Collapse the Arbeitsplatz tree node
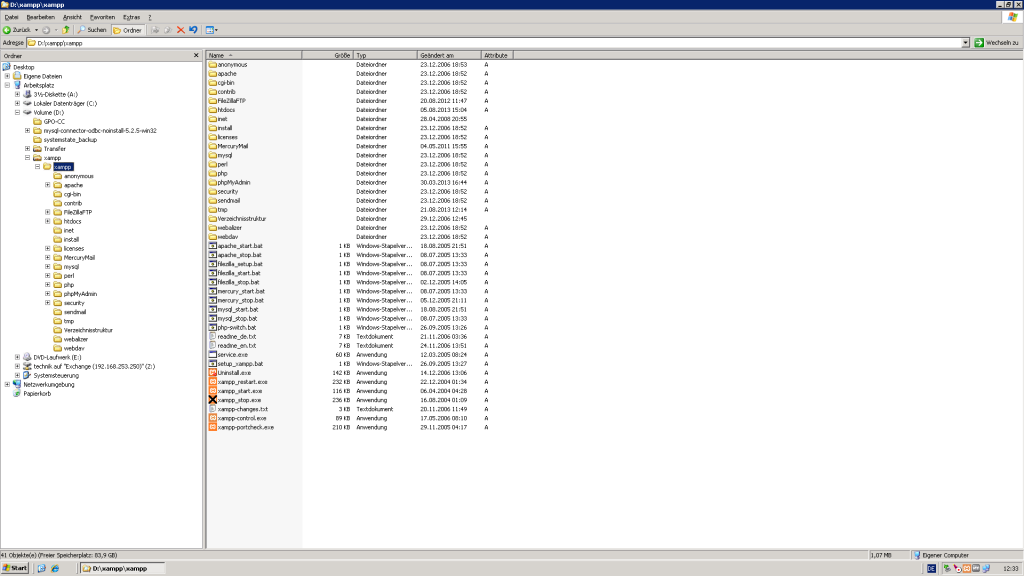The width and height of the screenshot is (1024, 576). click(8, 86)
